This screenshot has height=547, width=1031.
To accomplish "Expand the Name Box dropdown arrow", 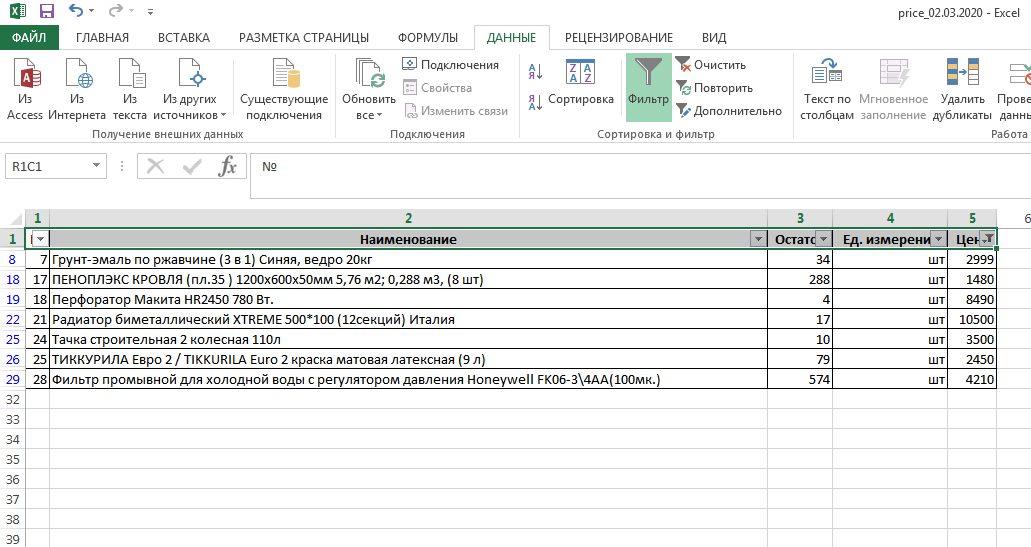I will (x=97, y=166).
